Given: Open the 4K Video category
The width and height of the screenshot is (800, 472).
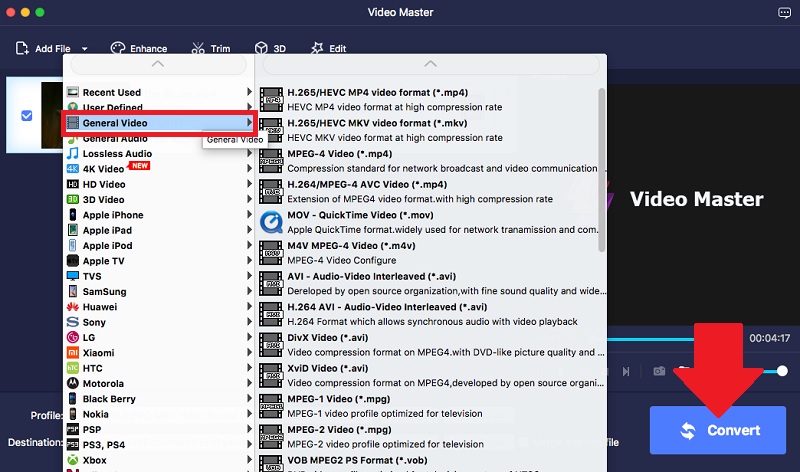Looking at the screenshot, I should coord(159,169).
